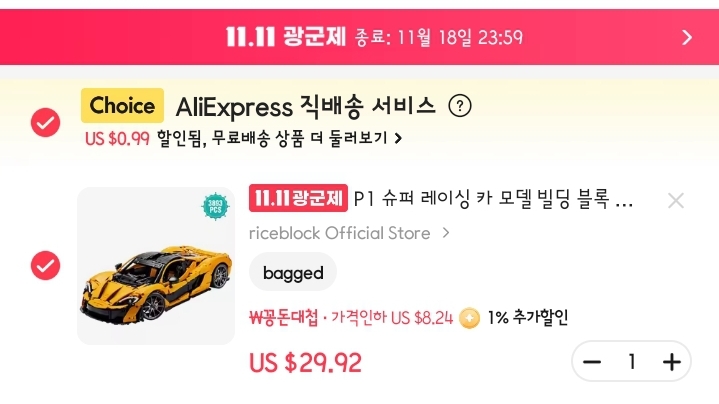Click the yellow Choice badge
The height and width of the screenshot is (404, 719).
122,105
